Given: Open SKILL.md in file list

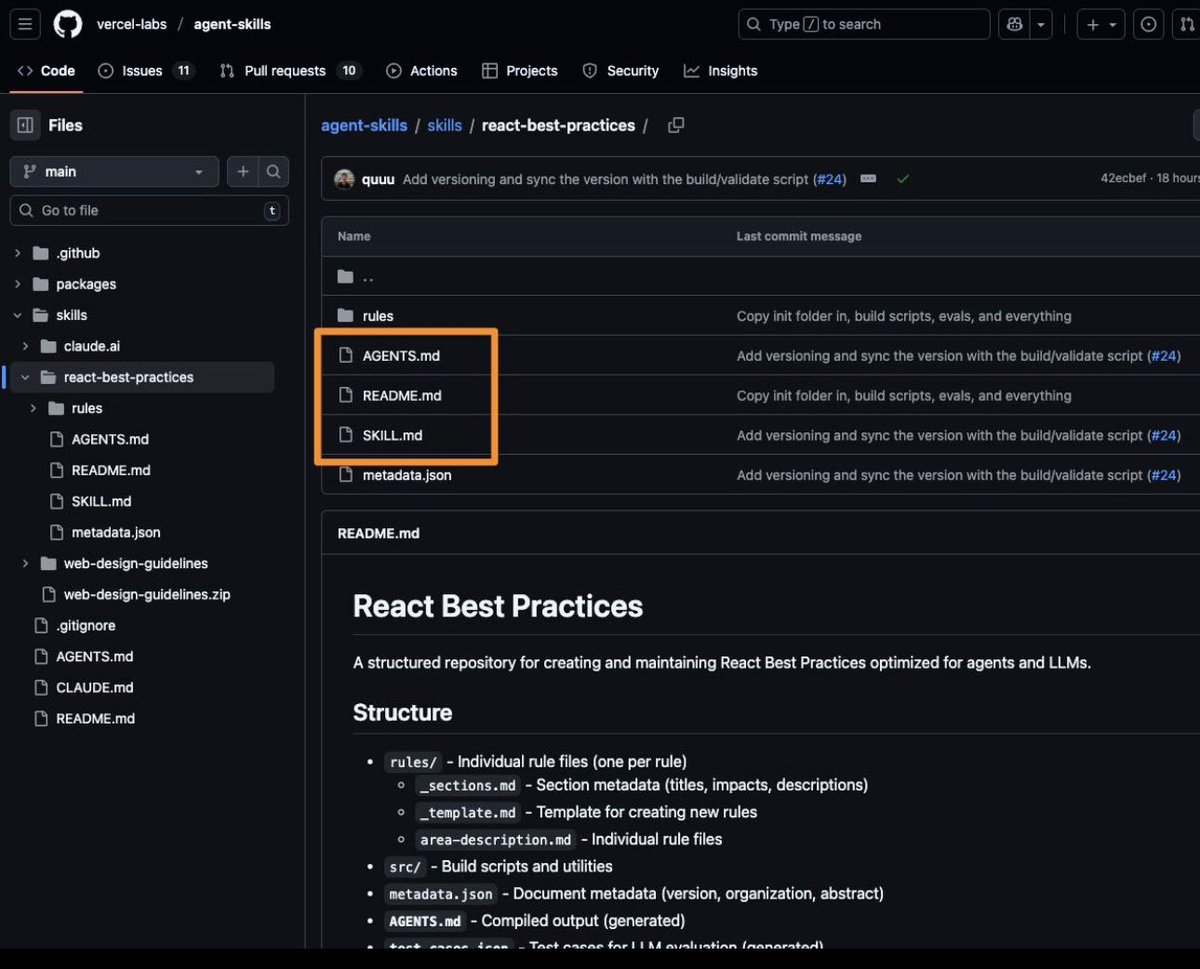Looking at the screenshot, I should pyautogui.click(x=392, y=436).
